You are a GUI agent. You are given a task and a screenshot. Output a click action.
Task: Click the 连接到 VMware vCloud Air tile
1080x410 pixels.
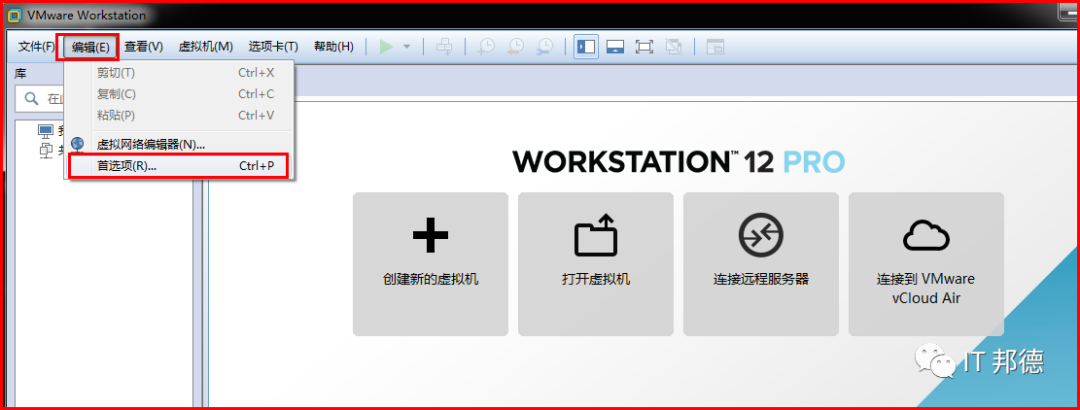pyautogui.click(x=926, y=264)
